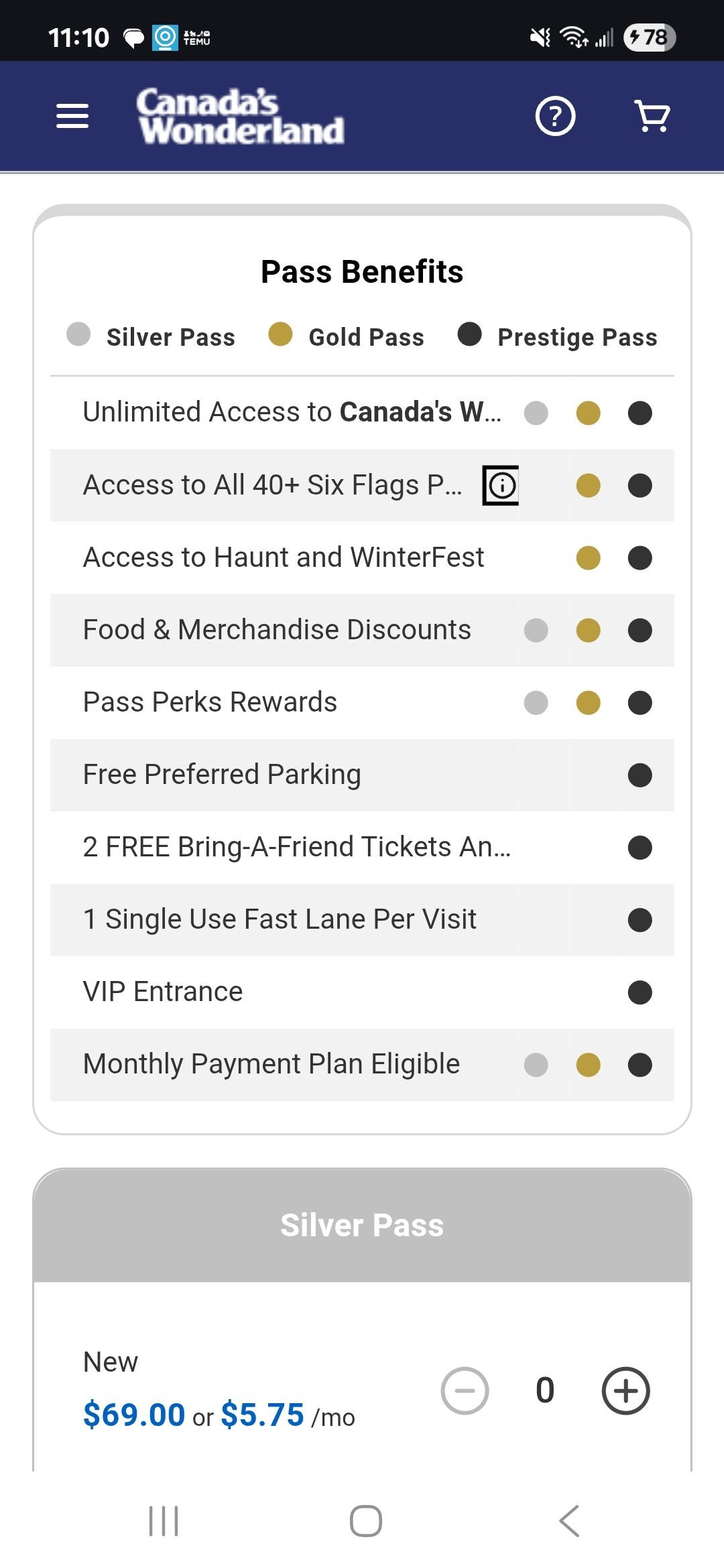Open the shopping cart

(x=652, y=116)
